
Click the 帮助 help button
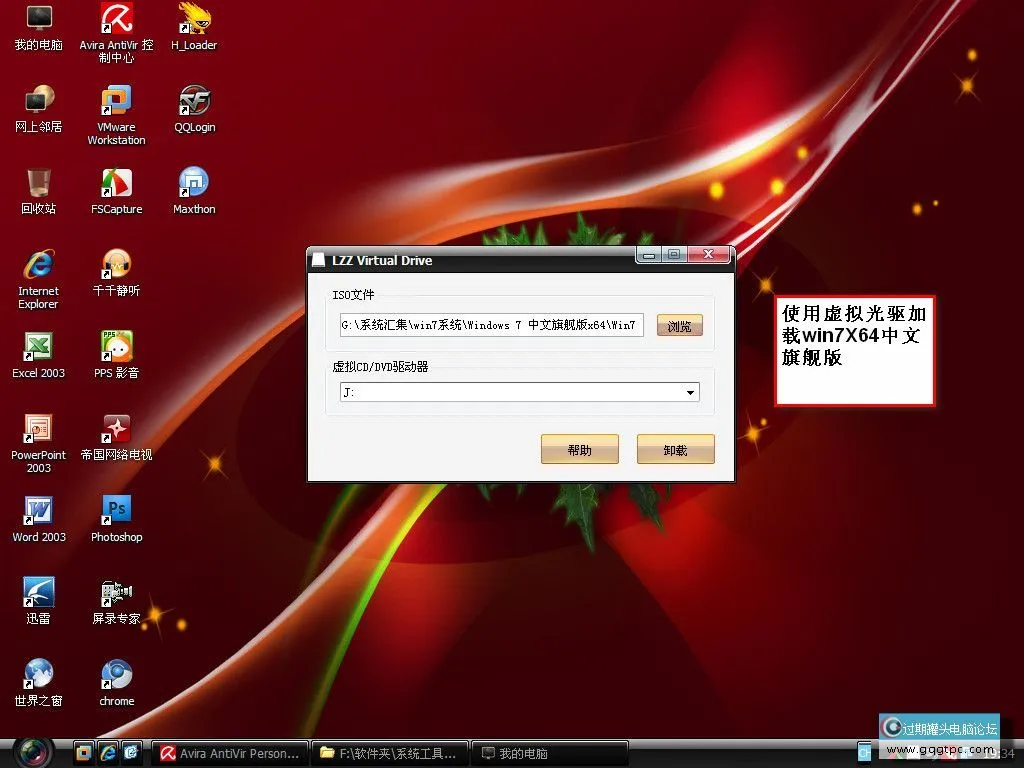pyautogui.click(x=579, y=450)
